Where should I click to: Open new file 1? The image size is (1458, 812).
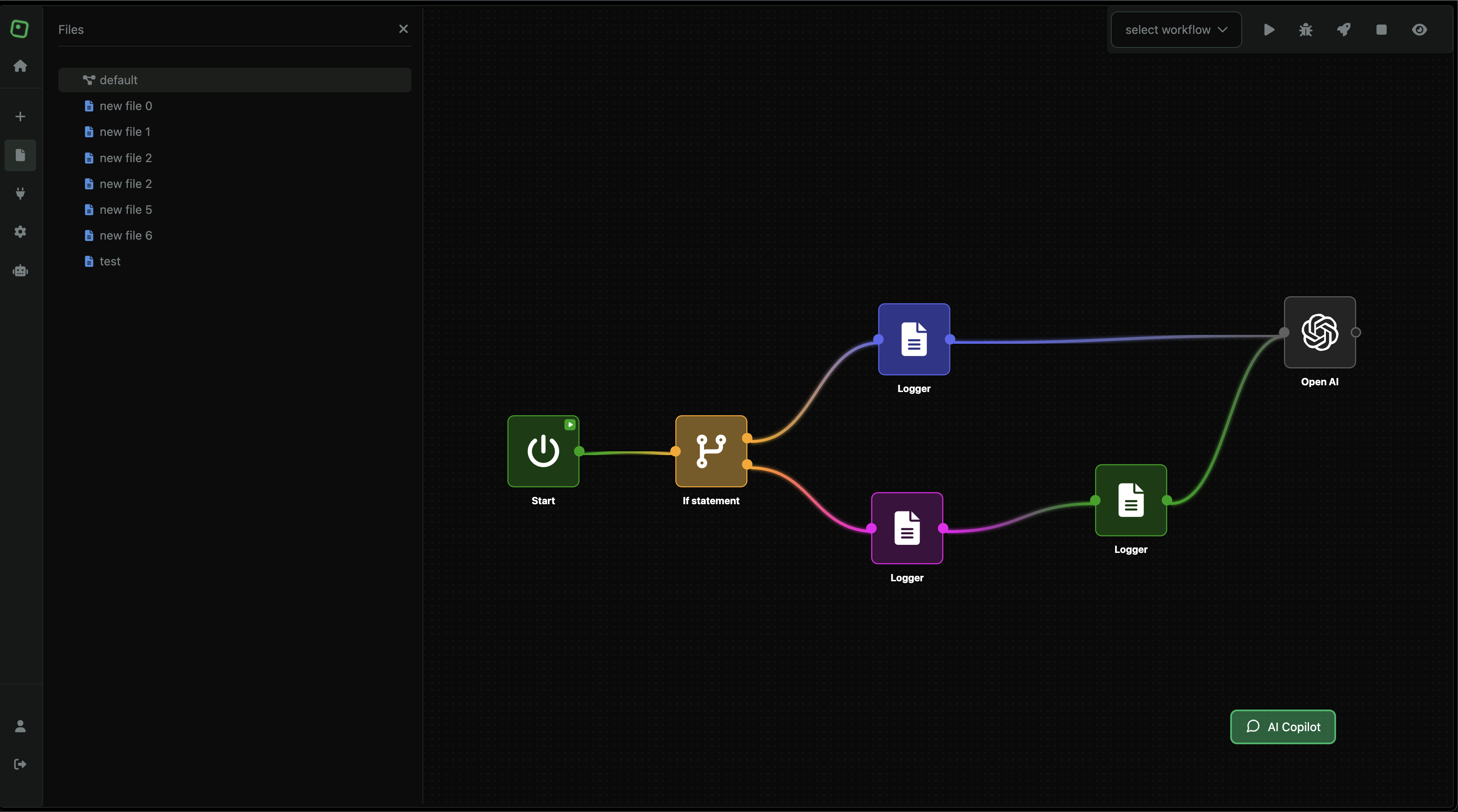235,132
